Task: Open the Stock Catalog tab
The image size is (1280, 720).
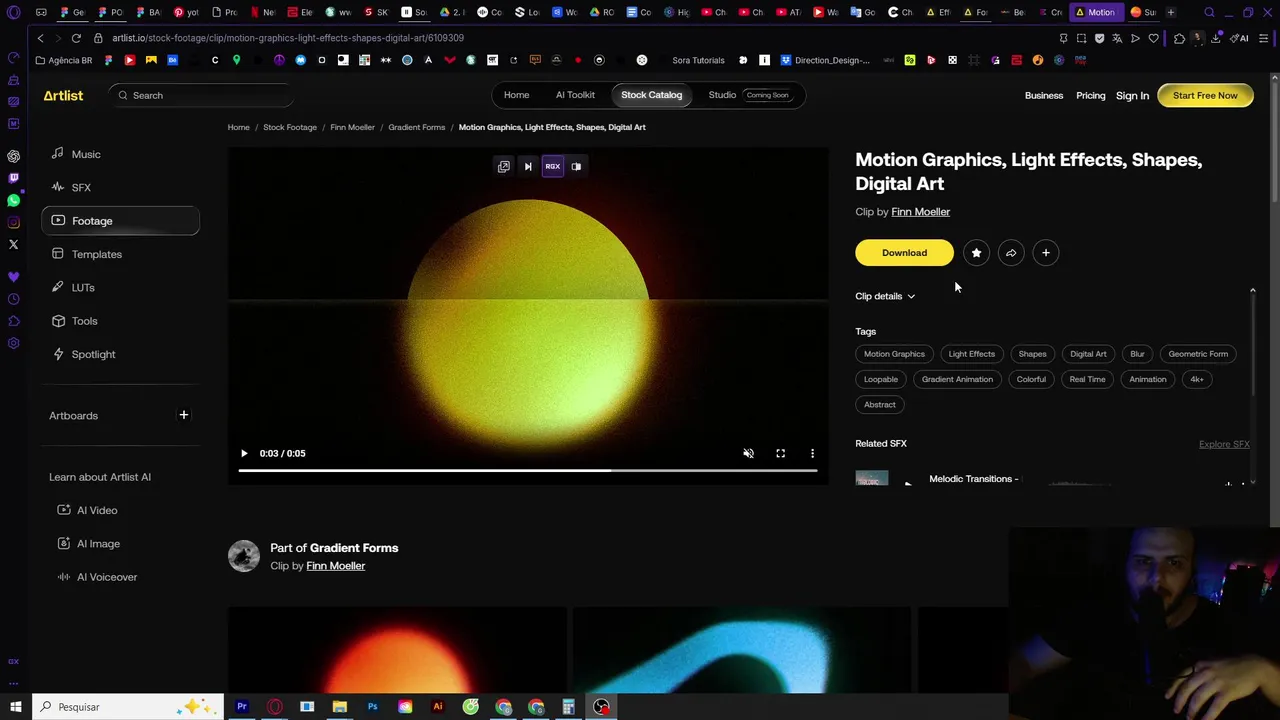Action: [x=651, y=95]
